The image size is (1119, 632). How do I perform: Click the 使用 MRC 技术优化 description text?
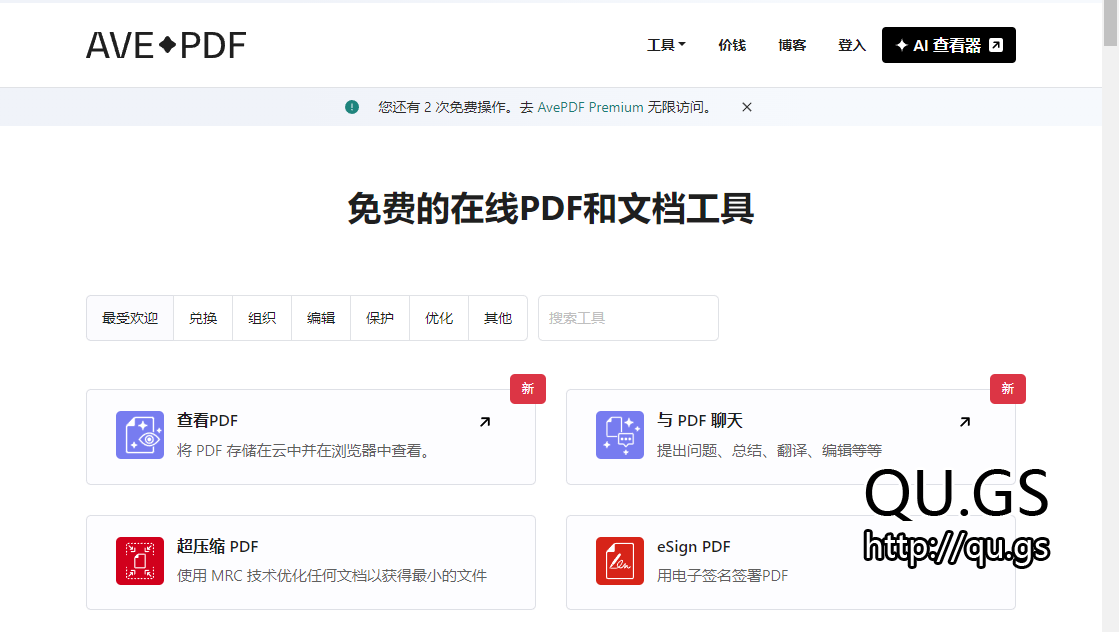coord(332,576)
